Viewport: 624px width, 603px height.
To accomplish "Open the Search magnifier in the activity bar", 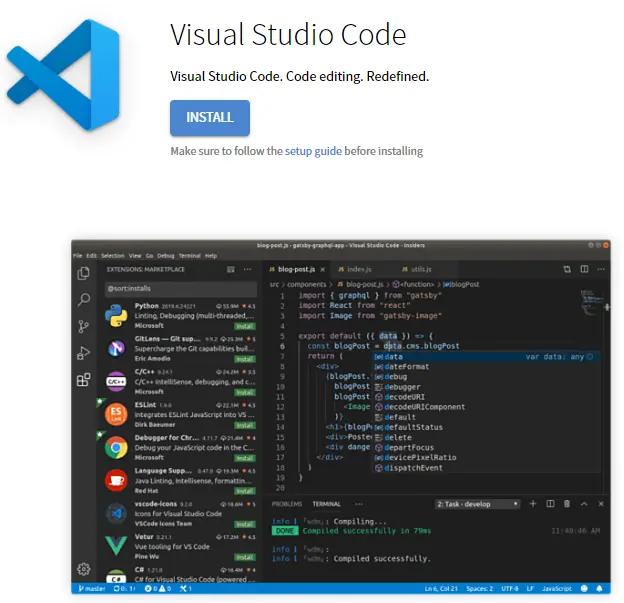I will 84,299.
